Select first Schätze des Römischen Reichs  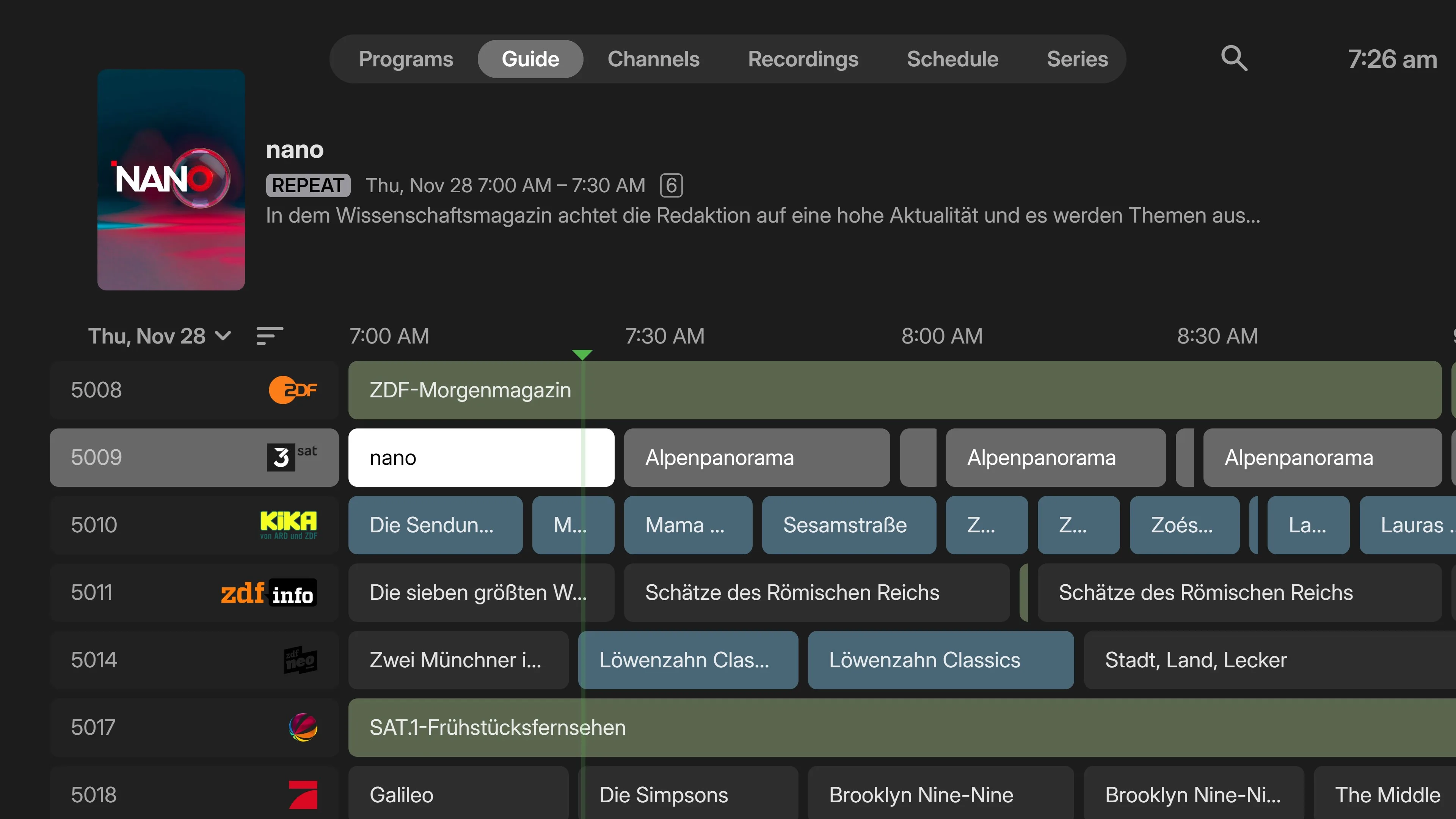pos(817,592)
